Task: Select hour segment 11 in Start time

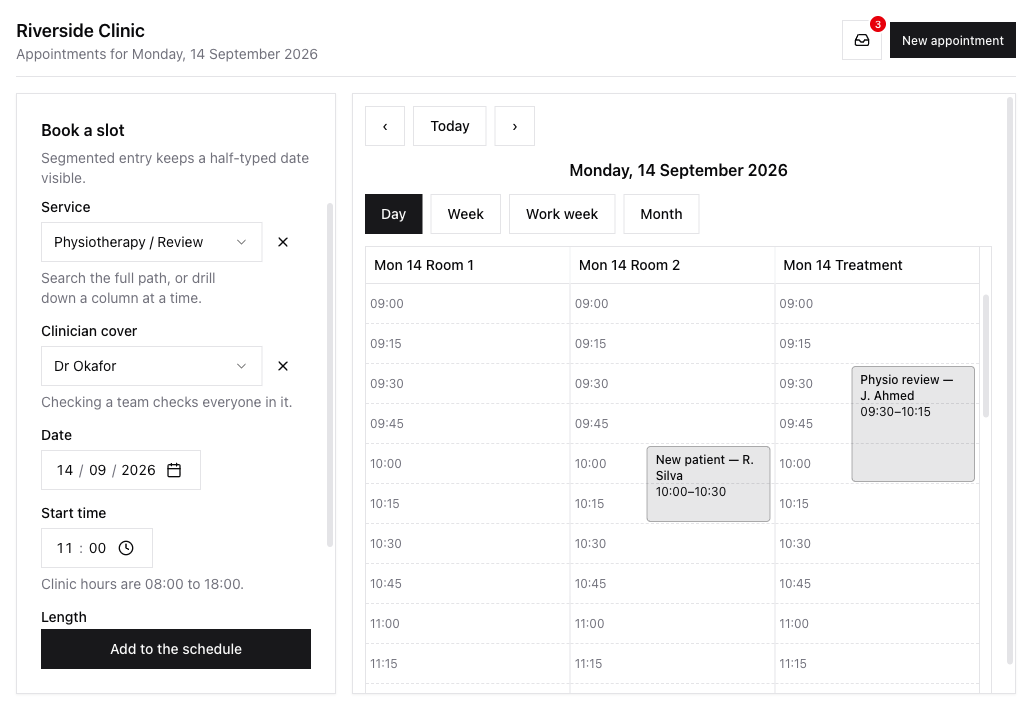Action: [x=64, y=548]
